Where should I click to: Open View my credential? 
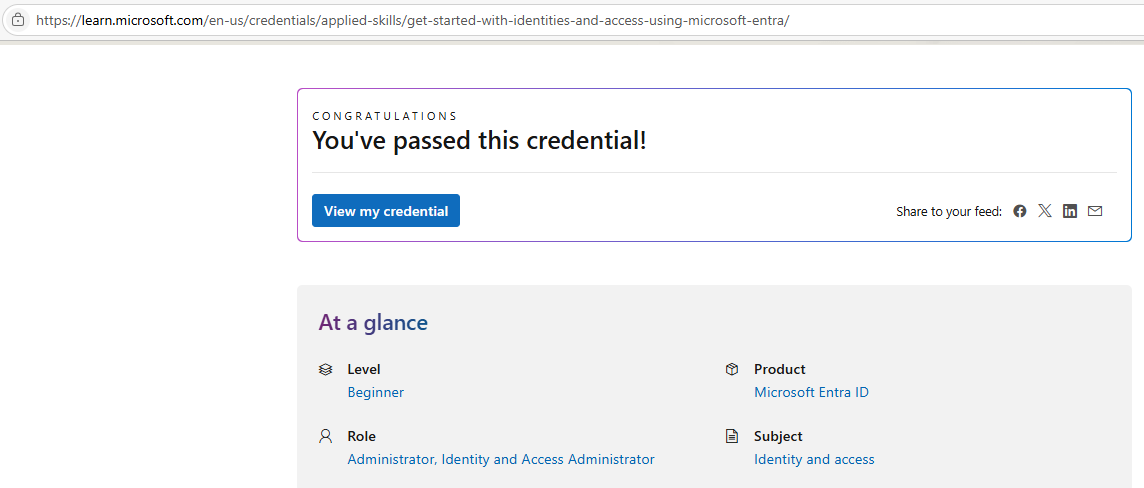[x=386, y=211]
